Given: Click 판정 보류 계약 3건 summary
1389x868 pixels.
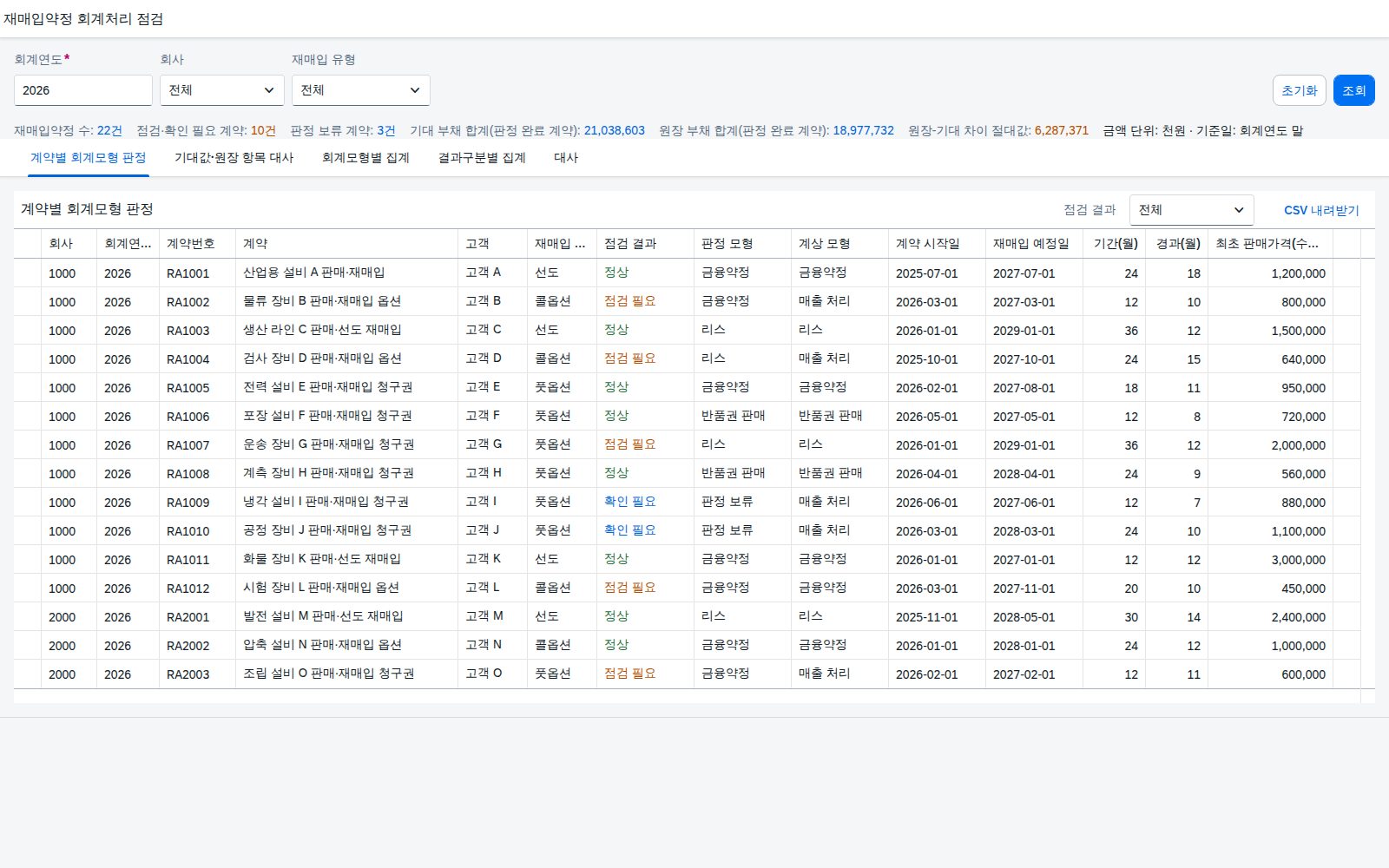Looking at the screenshot, I should coord(343,131).
